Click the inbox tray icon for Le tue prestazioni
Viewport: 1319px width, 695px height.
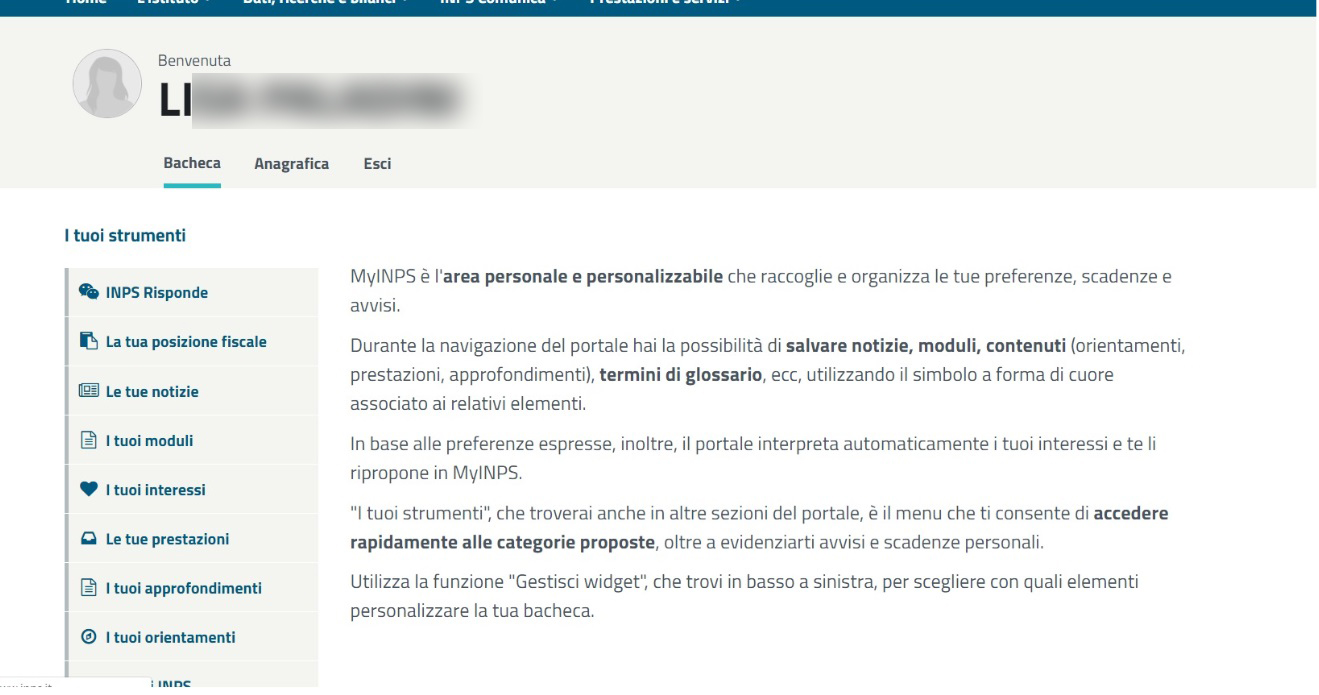click(x=88, y=539)
